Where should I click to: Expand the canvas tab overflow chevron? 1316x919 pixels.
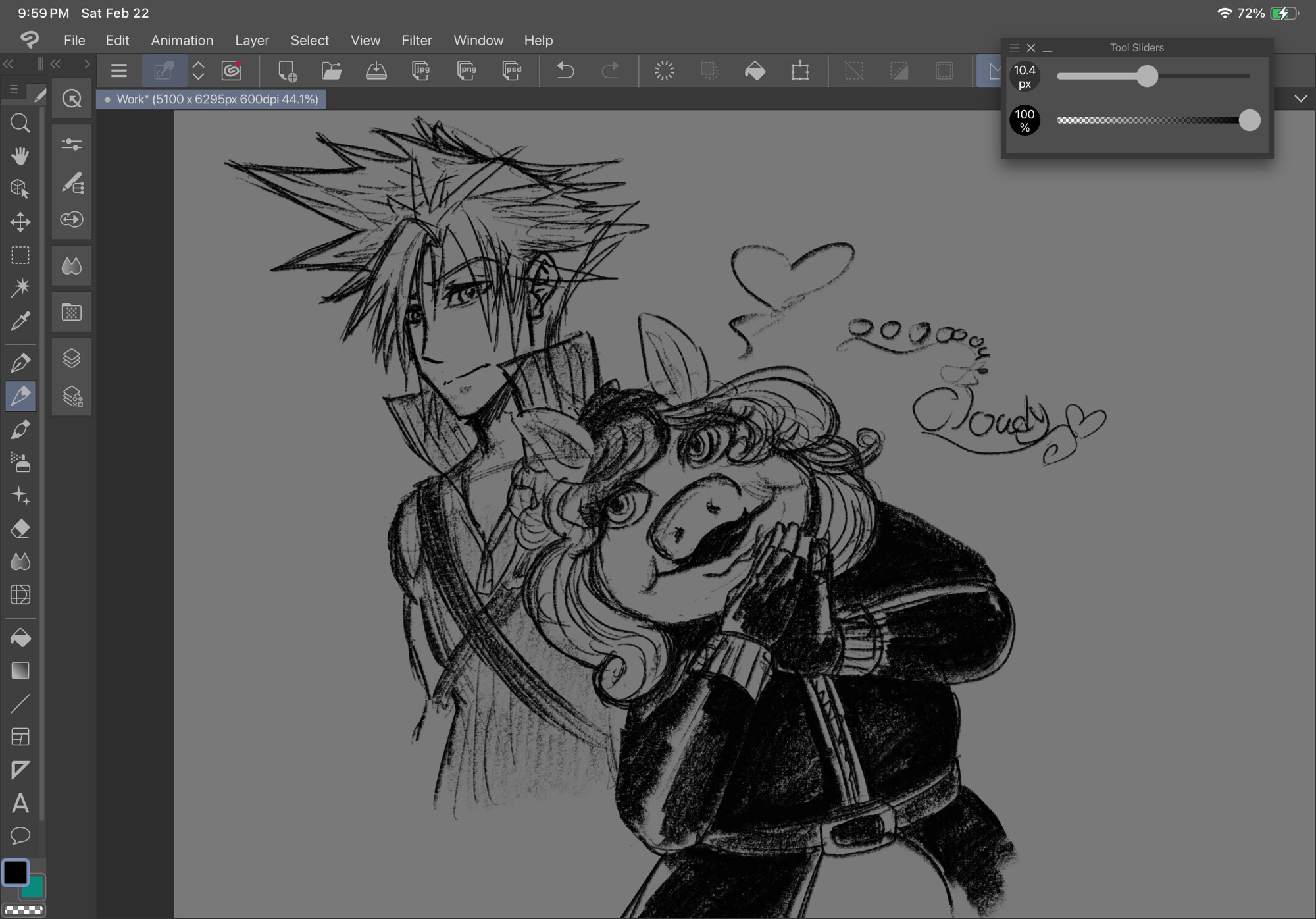click(1300, 99)
